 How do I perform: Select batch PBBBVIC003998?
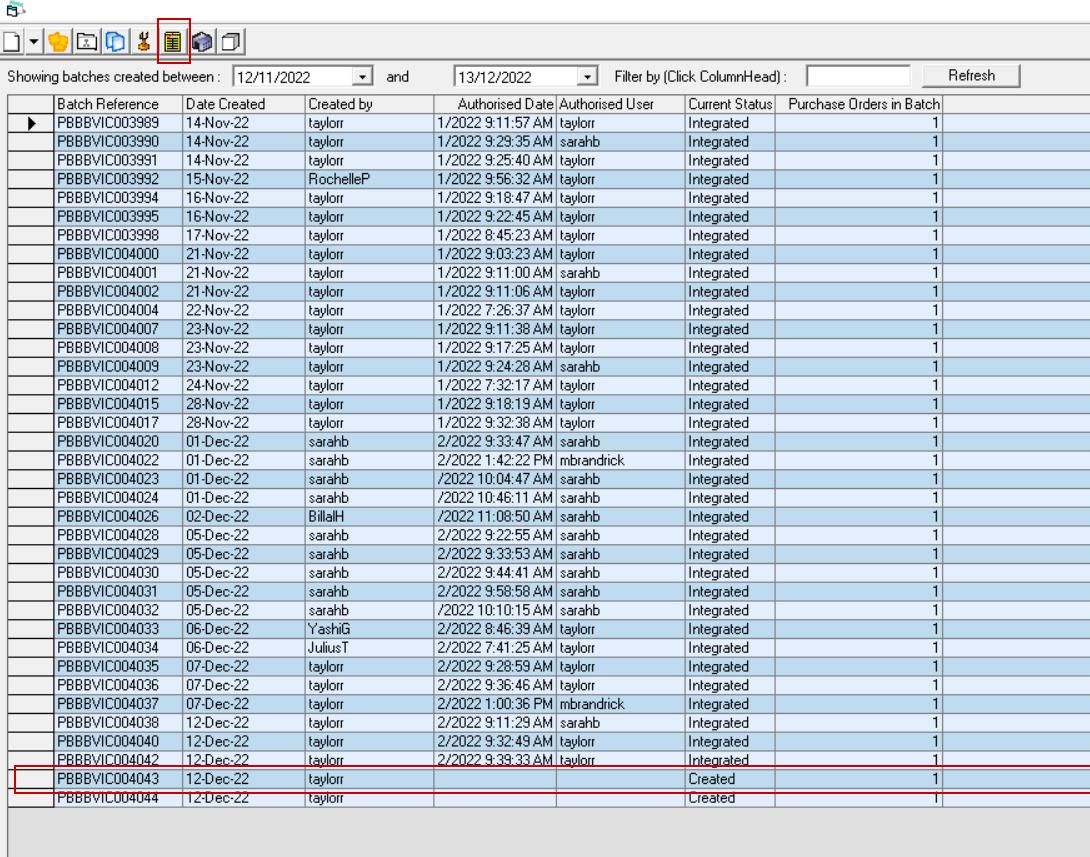click(118, 236)
